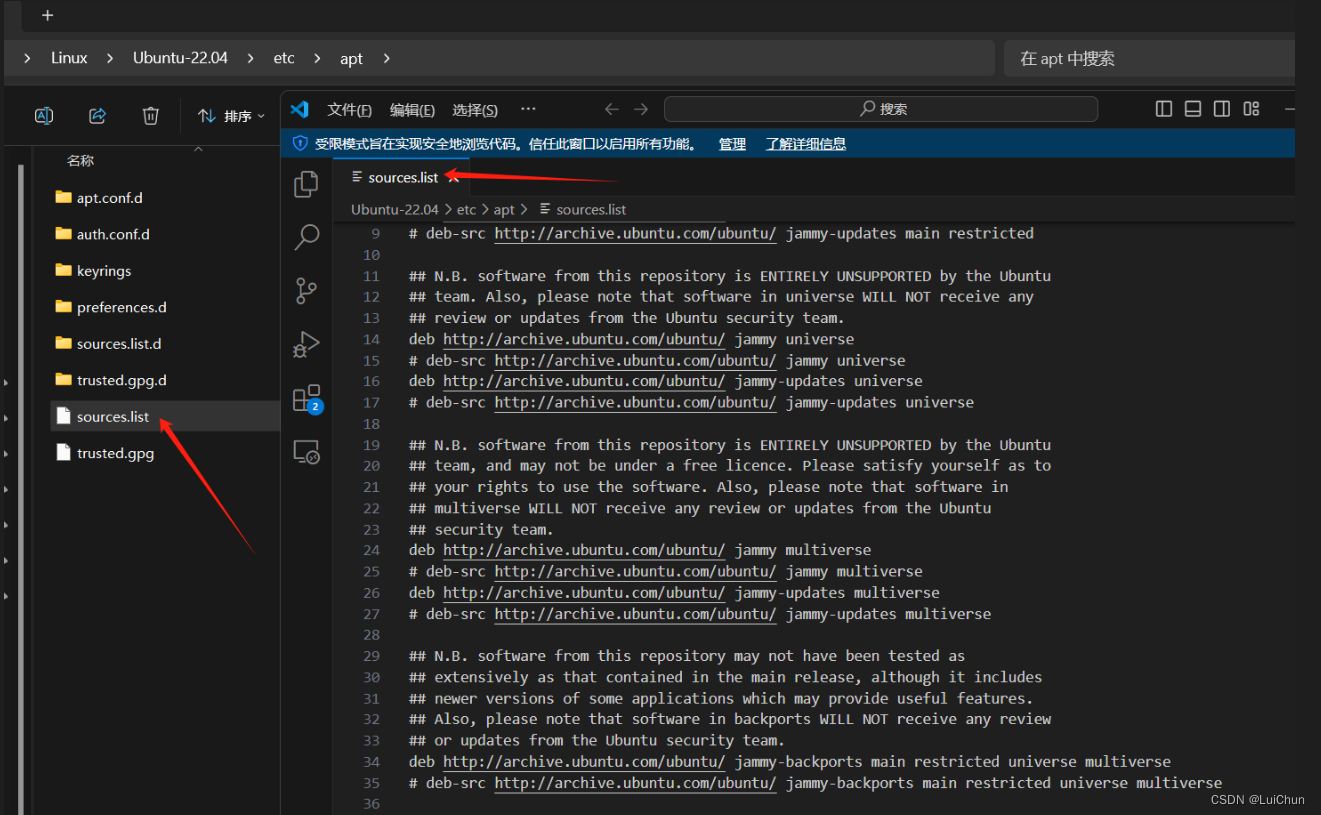Image resolution: width=1321 pixels, height=815 pixels.
Task: Toggle the bottom panel layout icon
Action: click(x=1193, y=109)
